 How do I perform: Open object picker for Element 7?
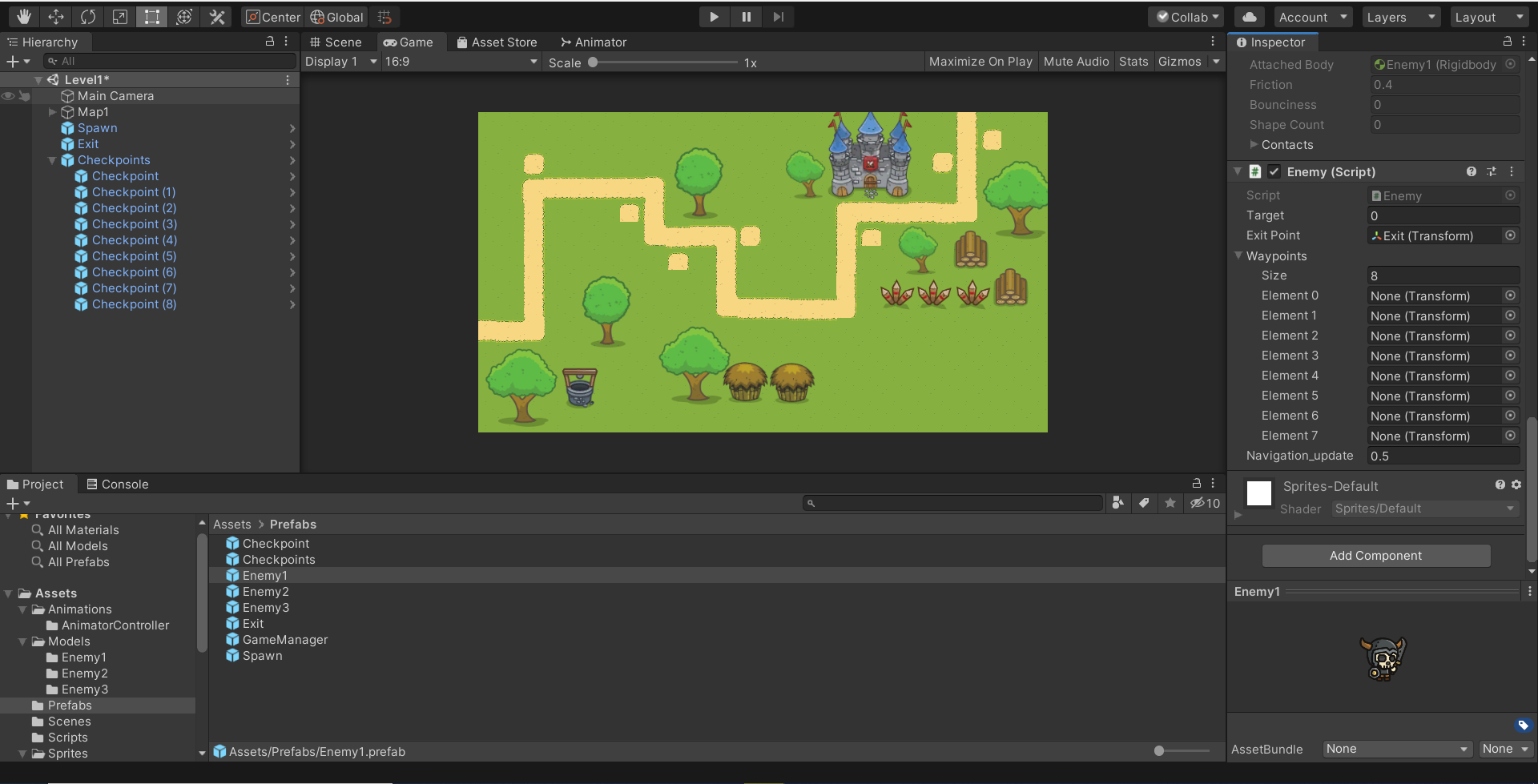(x=1510, y=436)
